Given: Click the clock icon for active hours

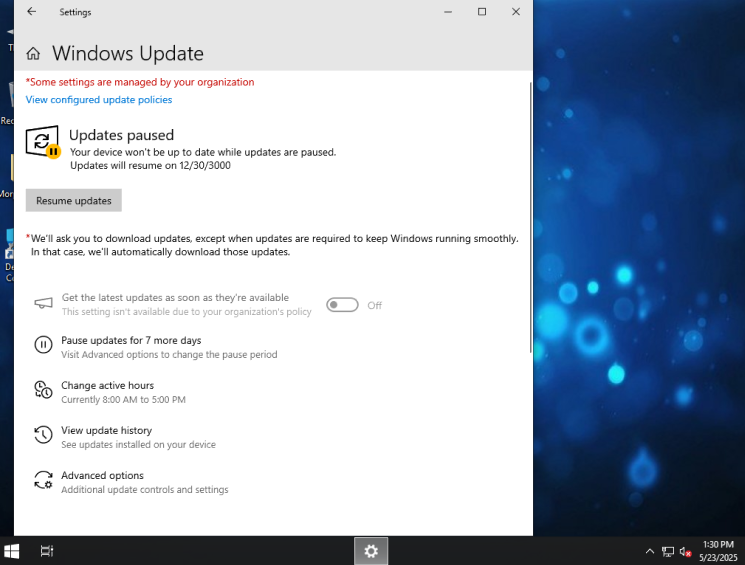Looking at the screenshot, I should click(x=43, y=390).
